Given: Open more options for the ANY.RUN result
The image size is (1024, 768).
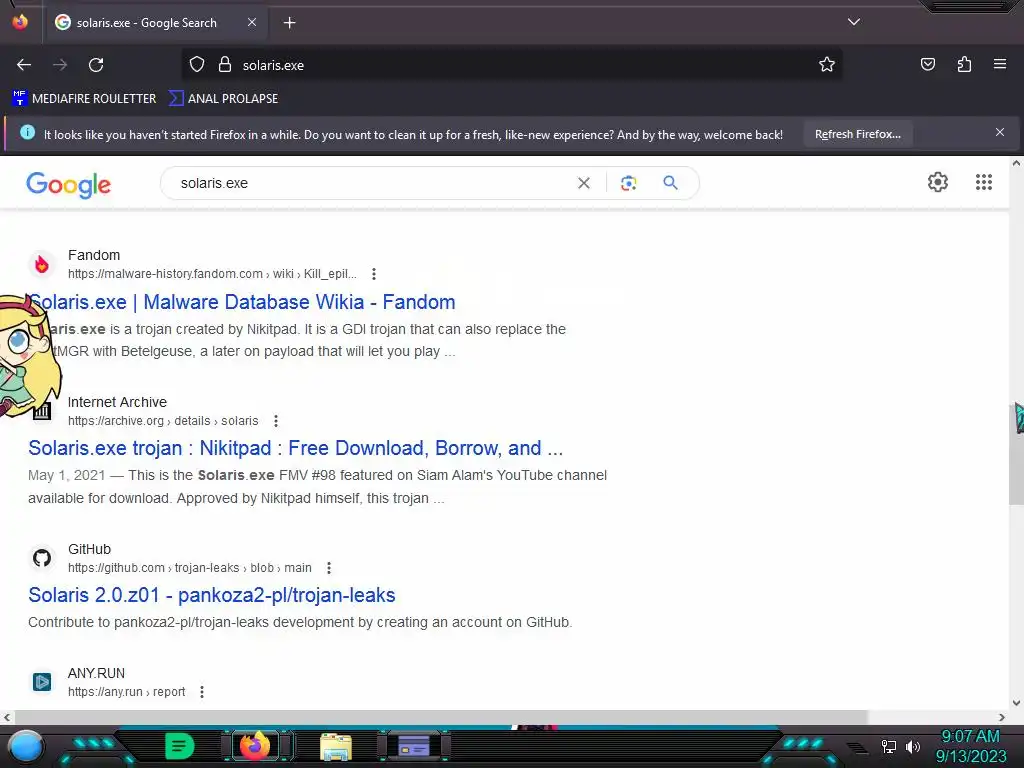Looking at the screenshot, I should [202, 692].
